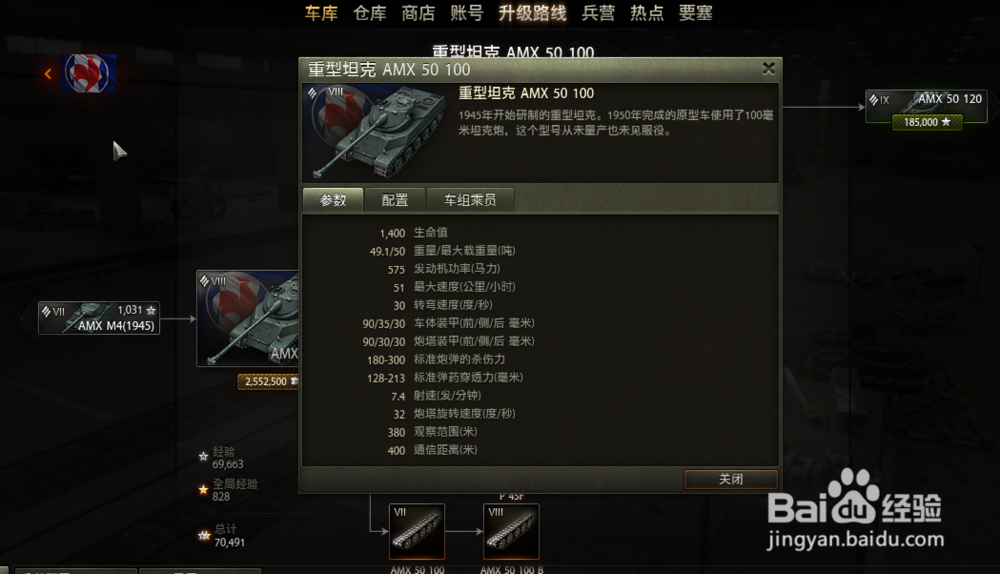The height and width of the screenshot is (574, 1000).
Task: Click the tier VIII AMX 50 100 B tracks module
Action: click(511, 531)
